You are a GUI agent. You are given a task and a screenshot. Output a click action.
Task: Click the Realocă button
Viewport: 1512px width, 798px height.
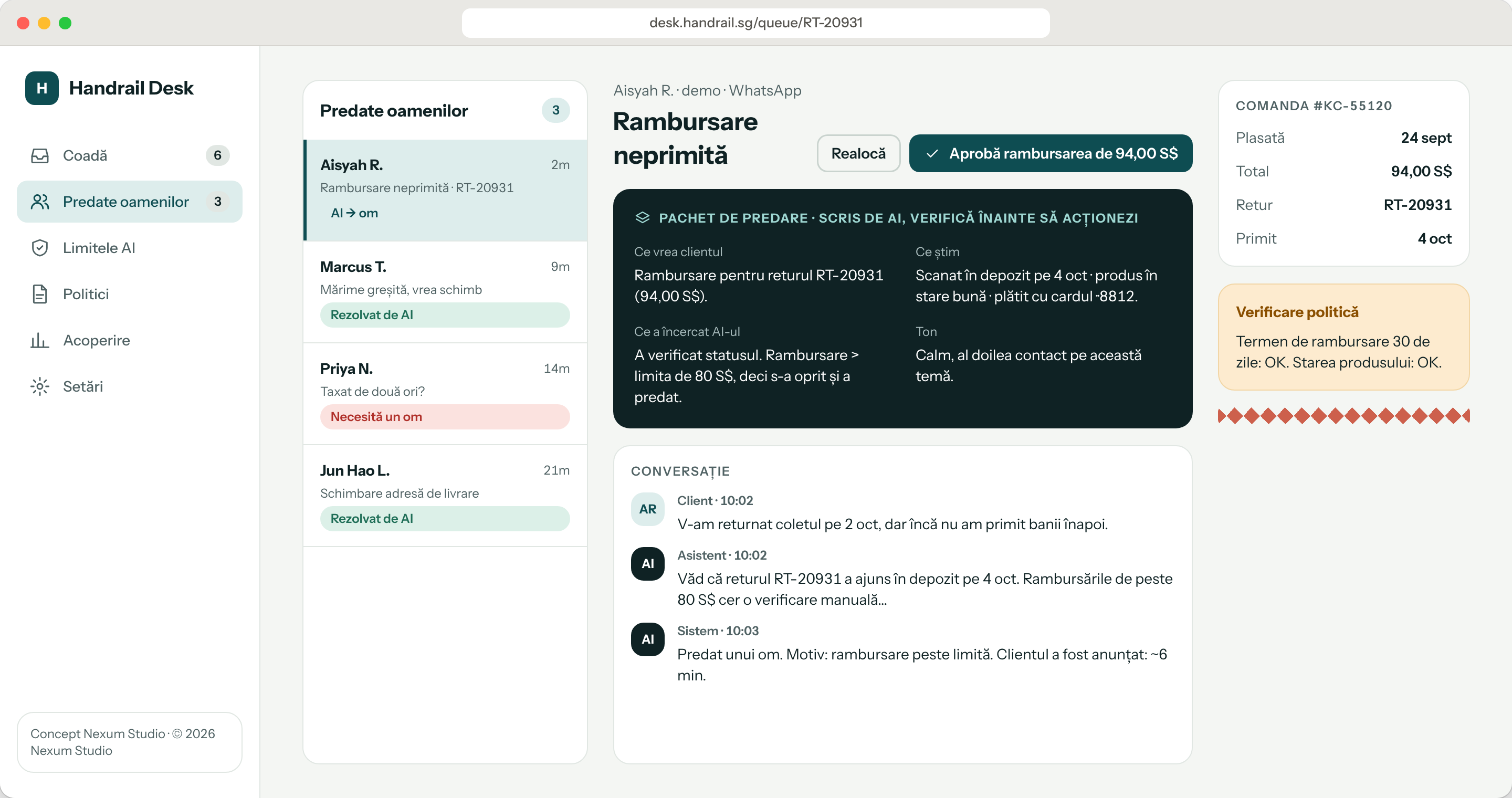[x=858, y=154]
